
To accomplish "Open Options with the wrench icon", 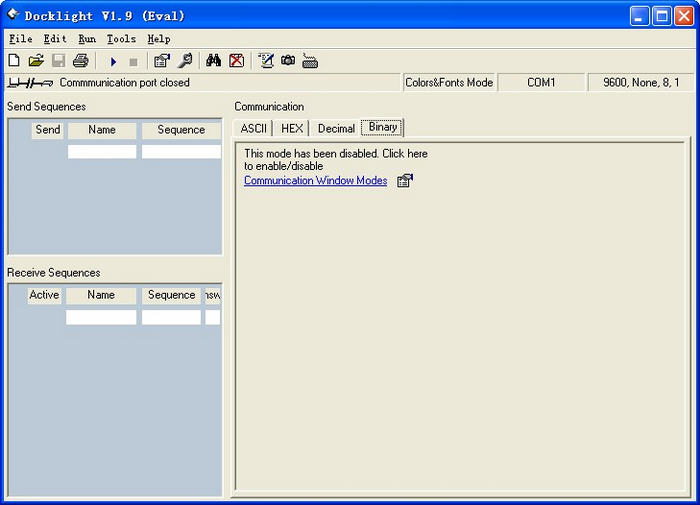I will click(184, 60).
